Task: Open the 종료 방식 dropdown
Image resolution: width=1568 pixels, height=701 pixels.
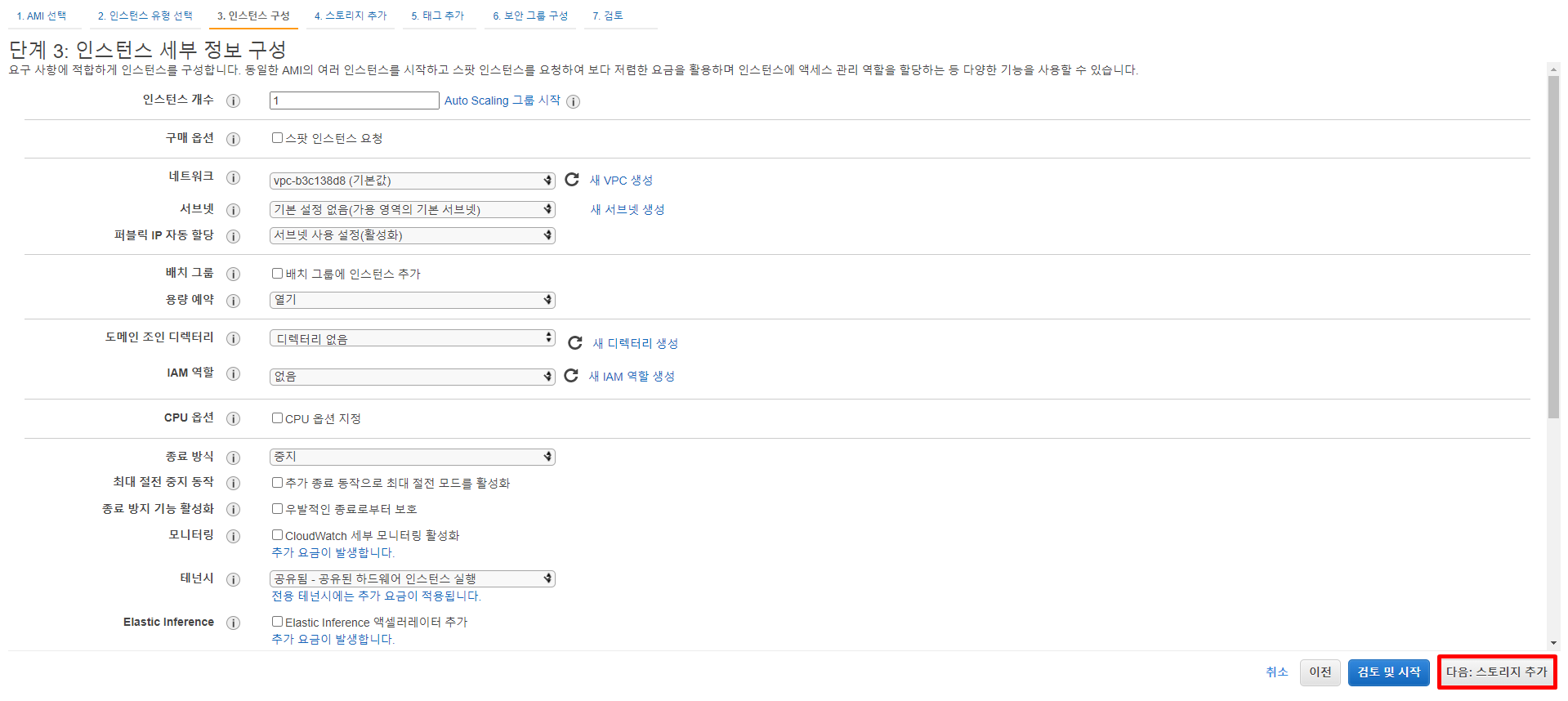Action: [x=413, y=457]
